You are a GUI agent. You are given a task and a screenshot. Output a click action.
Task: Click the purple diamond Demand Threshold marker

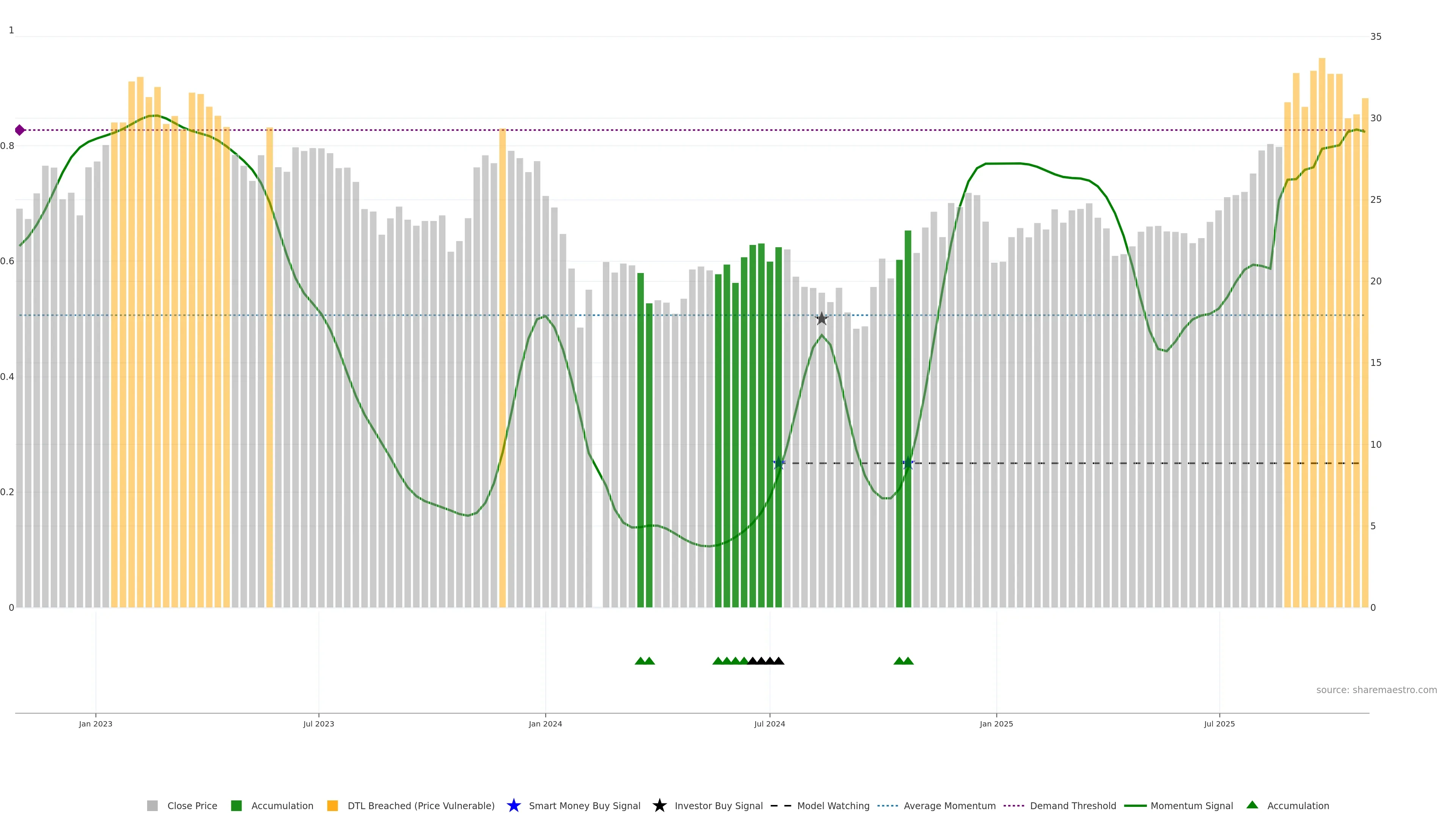[x=20, y=130]
